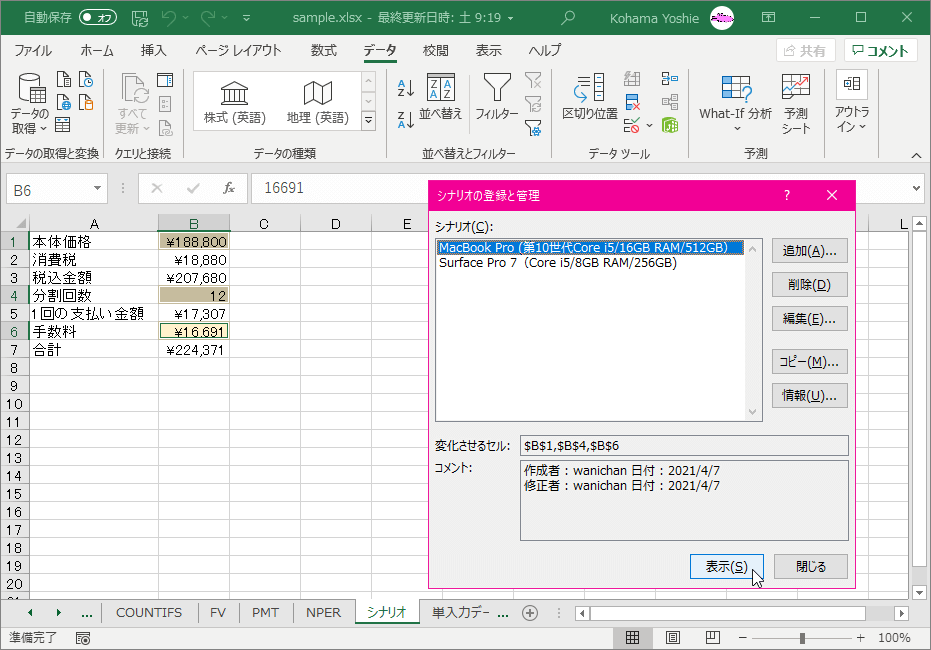Click the macro recording status bar icon
This screenshot has height=650, width=931.
(x=83, y=638)
